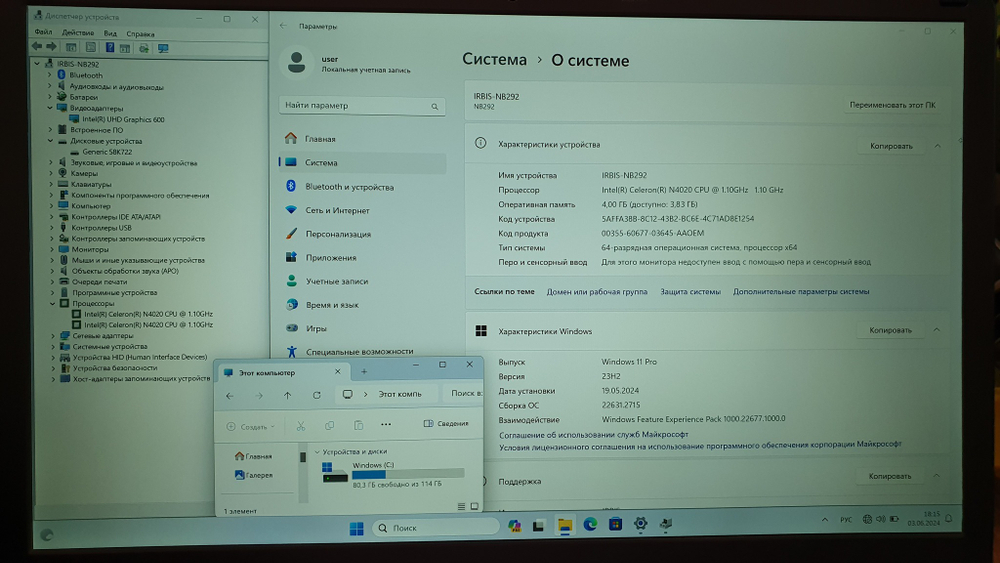Viewport: 1000px width, 563px height.
Task: Expand the Bluetooth node in Device Manager
Action: [50, 75]
